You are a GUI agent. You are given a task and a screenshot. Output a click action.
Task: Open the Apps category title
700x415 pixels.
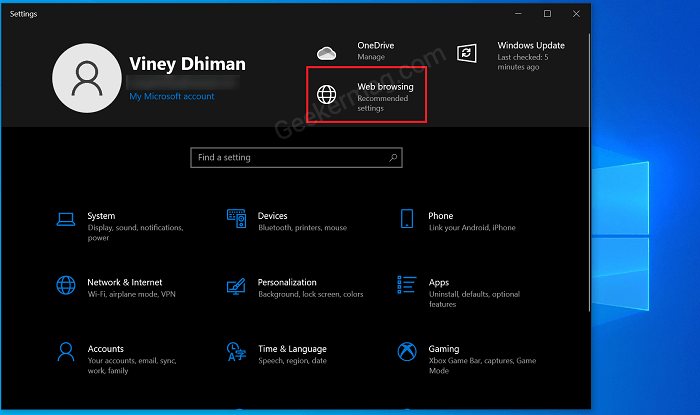[439, 283]
